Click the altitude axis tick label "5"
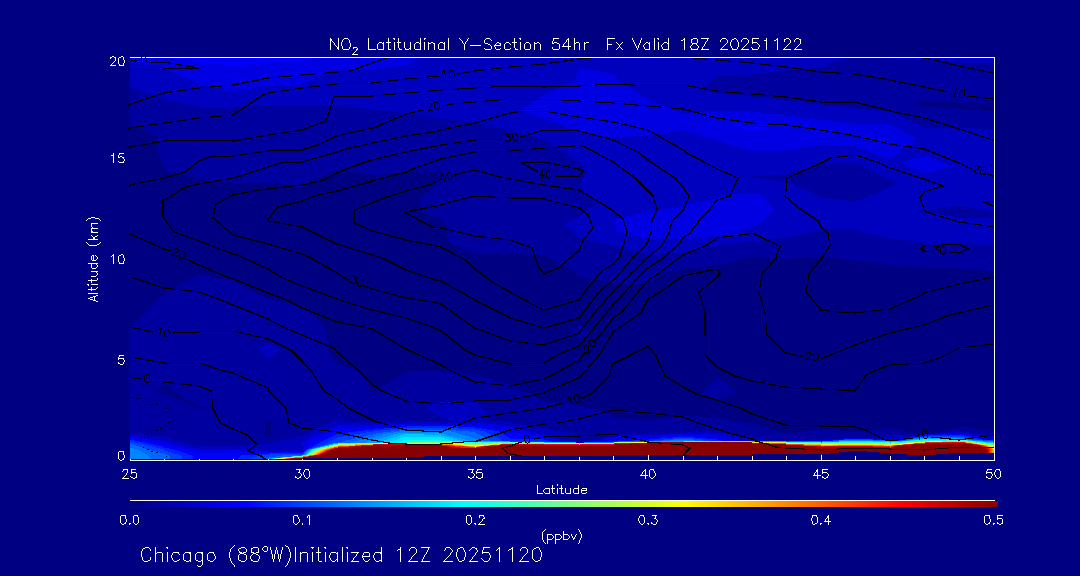The image size is (1080, 576). point(122,359)
